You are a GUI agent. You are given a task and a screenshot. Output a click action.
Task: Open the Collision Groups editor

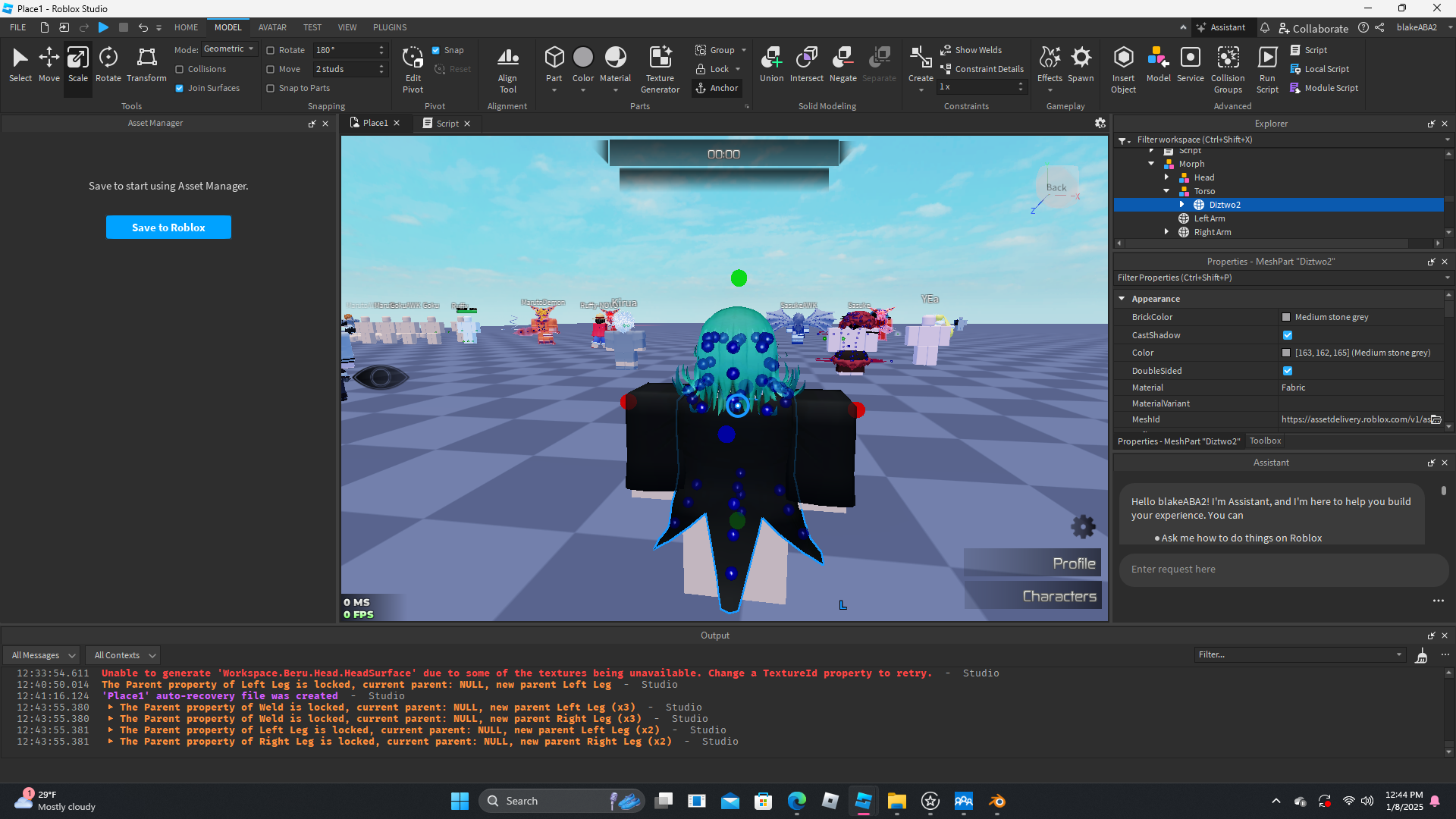pyautogui.click(x=1227, y=69)
